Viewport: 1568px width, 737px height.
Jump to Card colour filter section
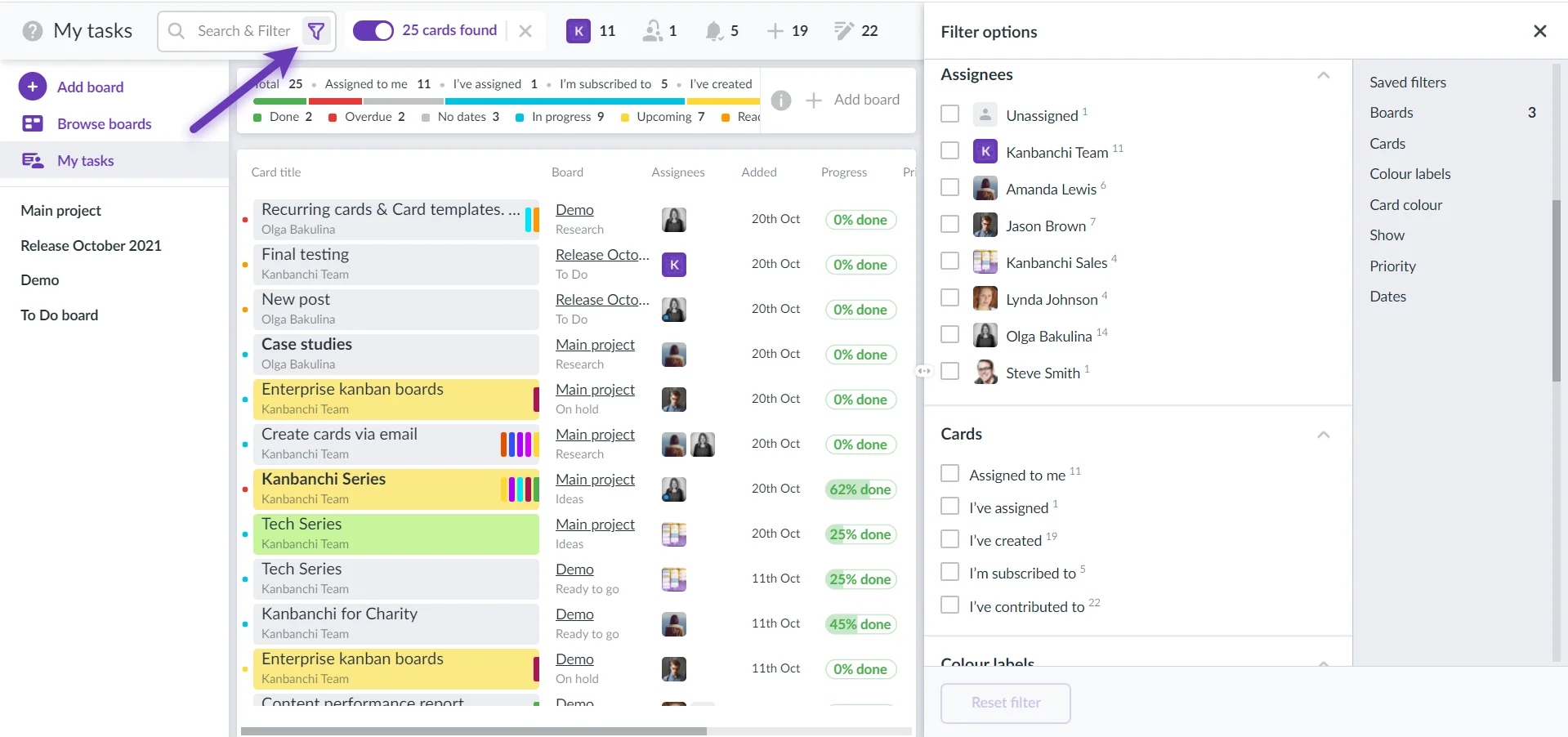(1406, 205)
